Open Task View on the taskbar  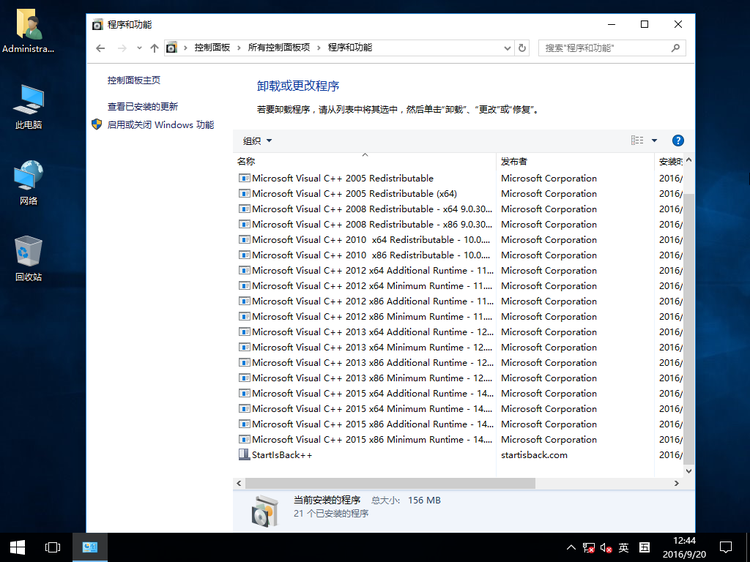(53, 547)
